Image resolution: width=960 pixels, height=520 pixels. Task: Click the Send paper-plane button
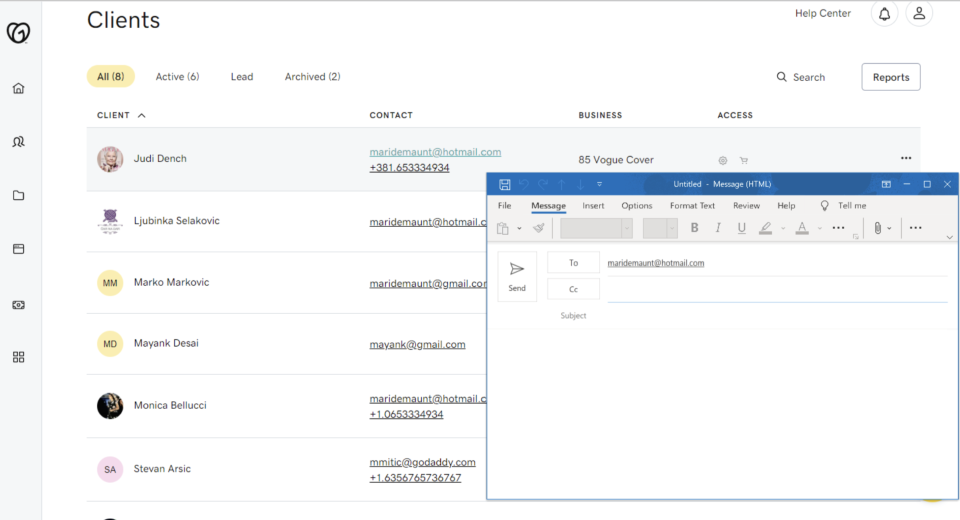[x=517, y=276]
